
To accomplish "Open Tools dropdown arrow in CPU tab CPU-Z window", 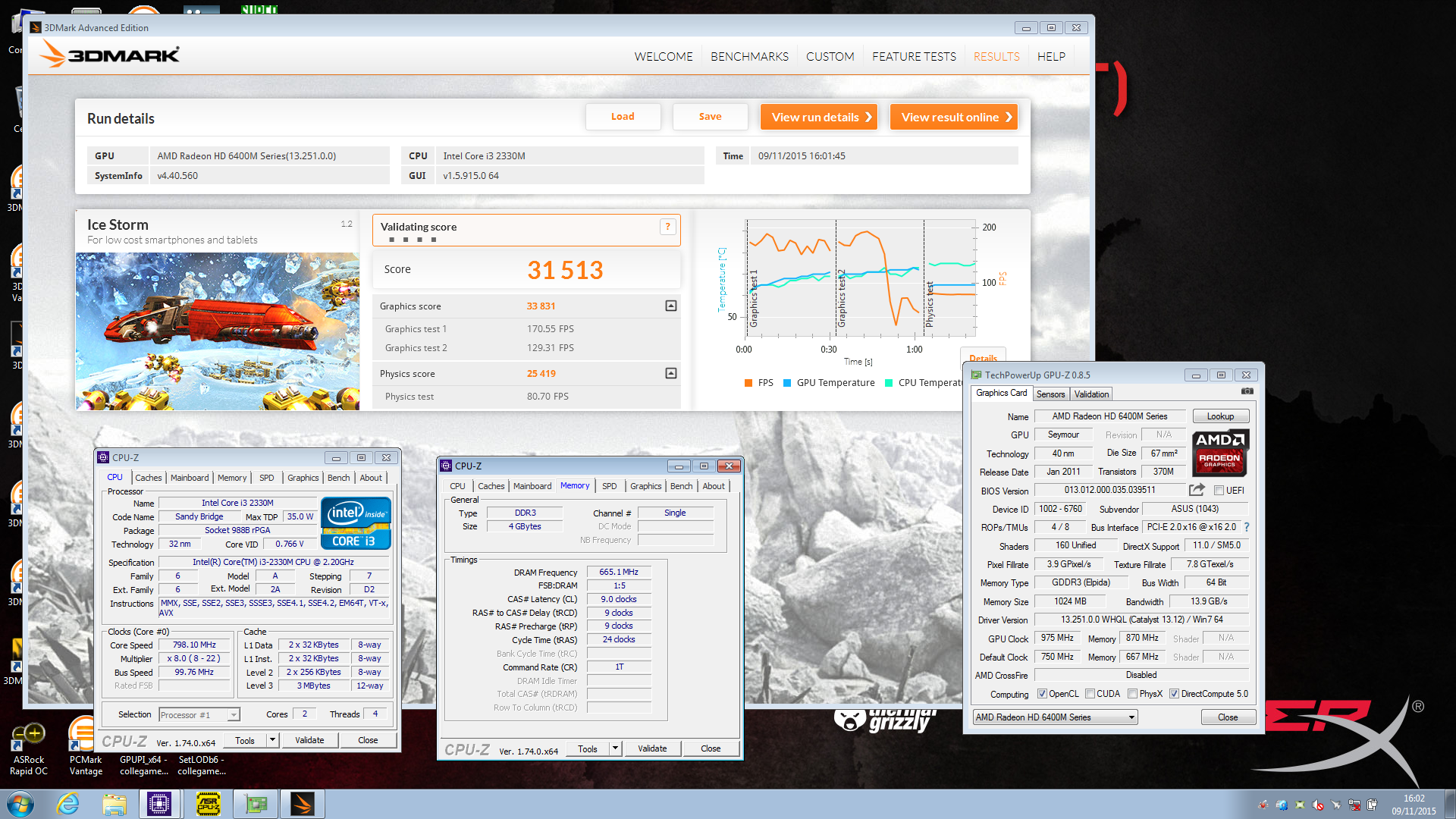I will (272, 740).
